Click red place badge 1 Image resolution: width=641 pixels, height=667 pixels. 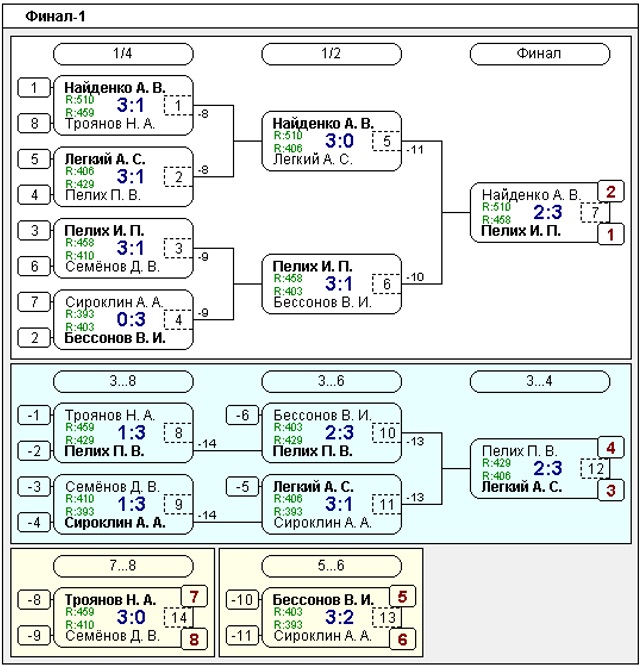pos(611,234)
